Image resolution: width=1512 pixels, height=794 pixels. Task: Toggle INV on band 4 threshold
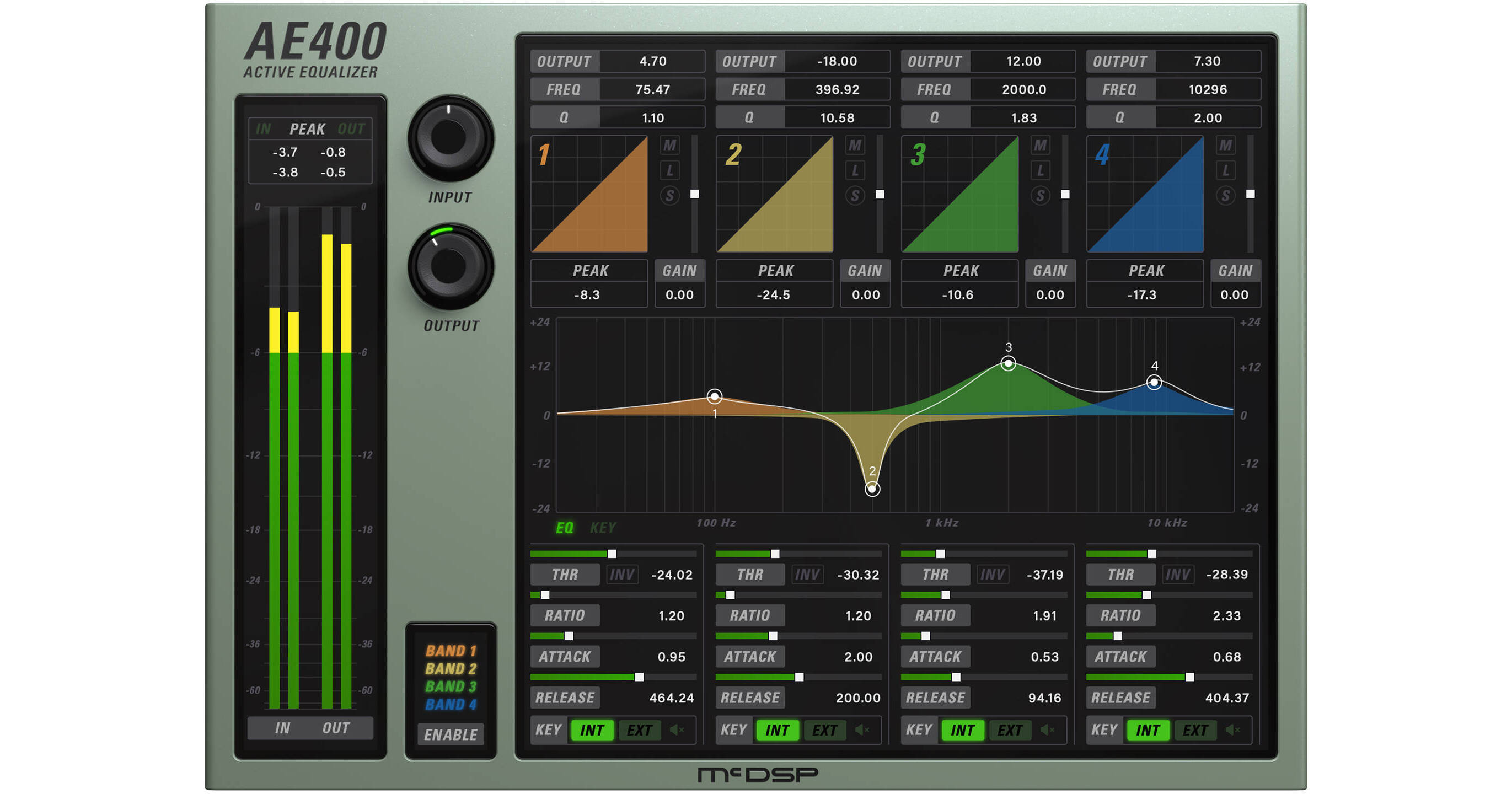1177,575
